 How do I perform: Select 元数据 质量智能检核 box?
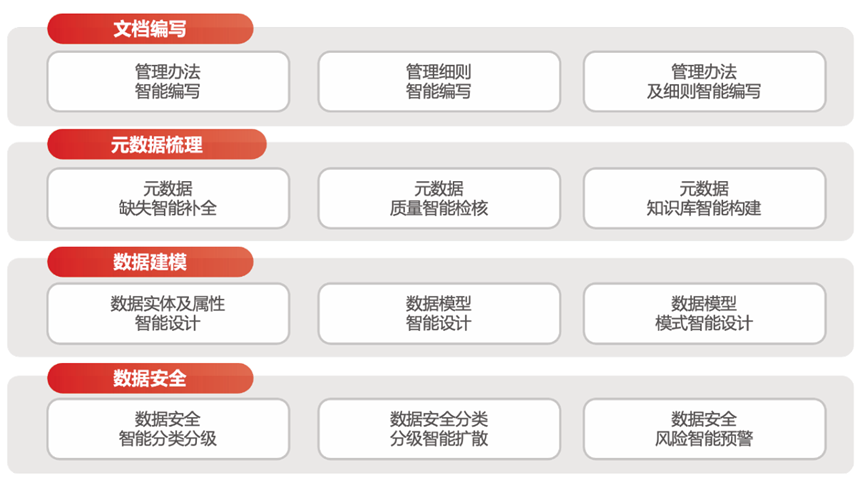tap(438, 198)
